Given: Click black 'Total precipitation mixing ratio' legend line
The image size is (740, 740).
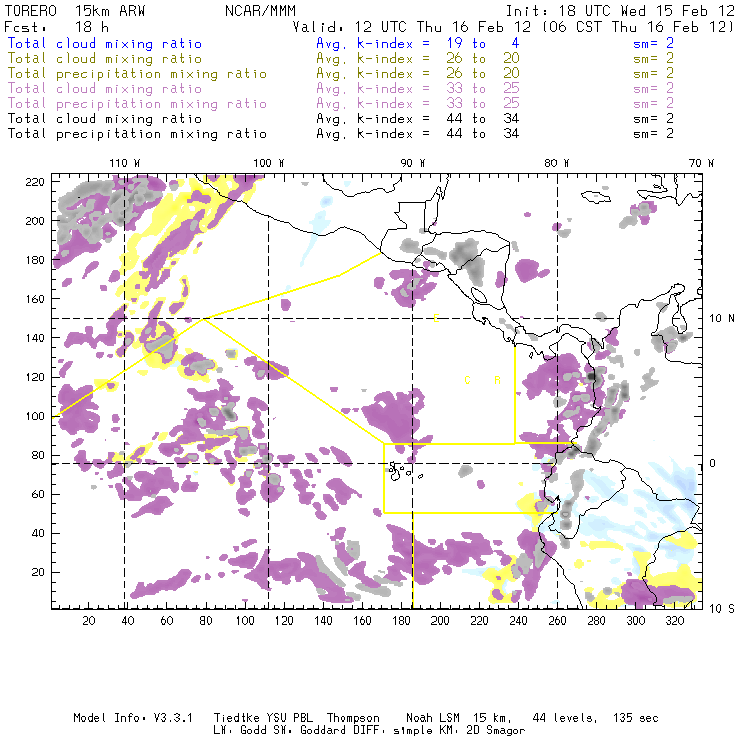Looking at the screenshot, I should [x=137, y=134].
